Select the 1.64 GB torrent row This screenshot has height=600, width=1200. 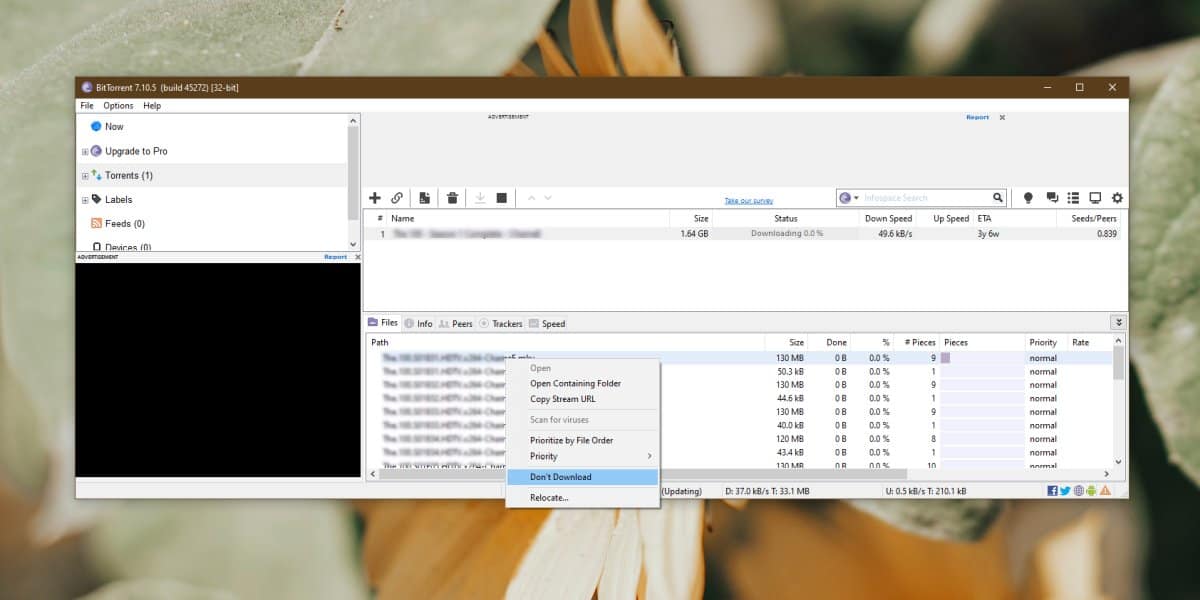[741, 233]
